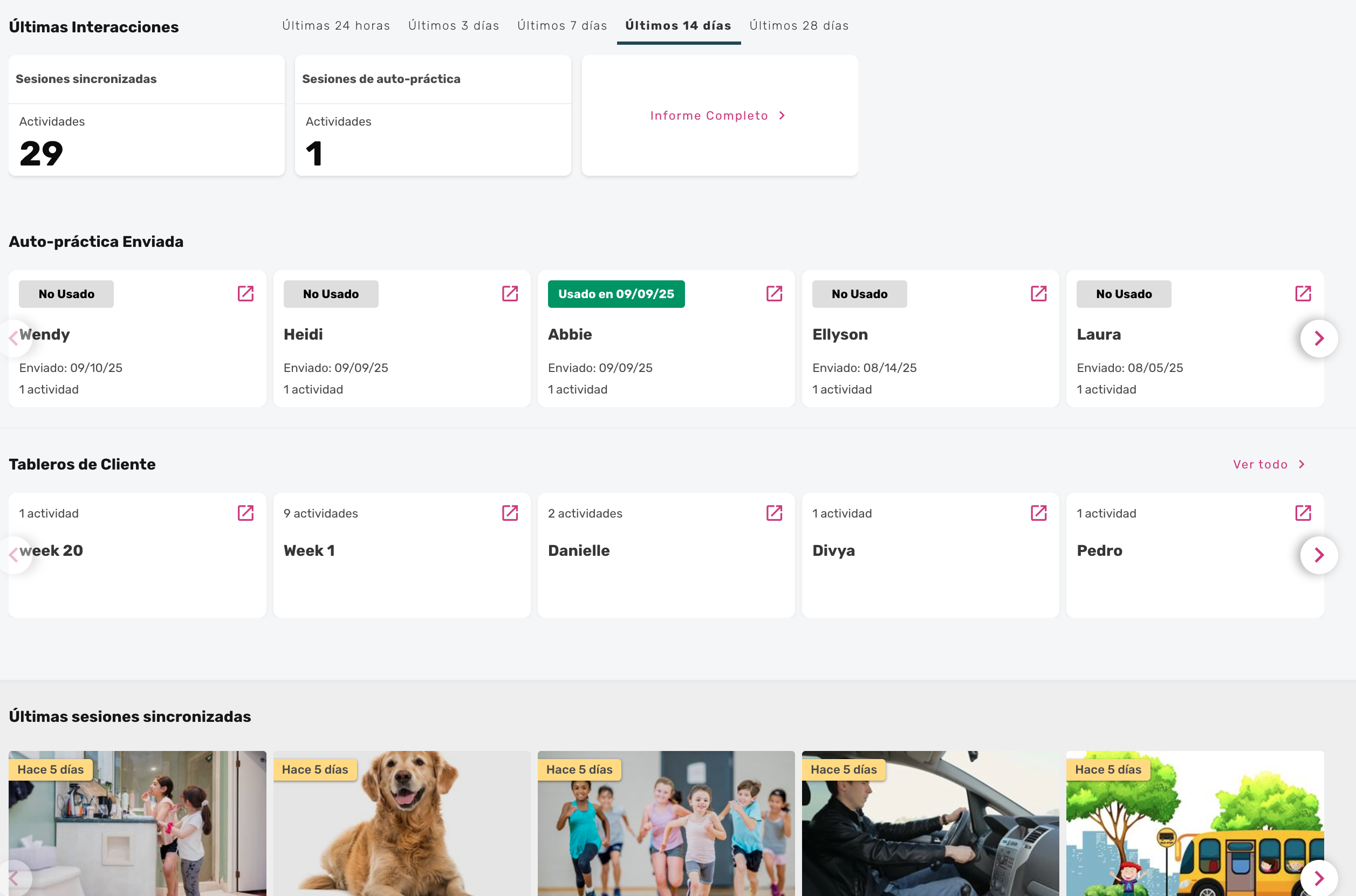Open Abbie's card external link icon
The height and width of the screenshot is (896, 1356).
pyautogui.click(x=774, y=294)
